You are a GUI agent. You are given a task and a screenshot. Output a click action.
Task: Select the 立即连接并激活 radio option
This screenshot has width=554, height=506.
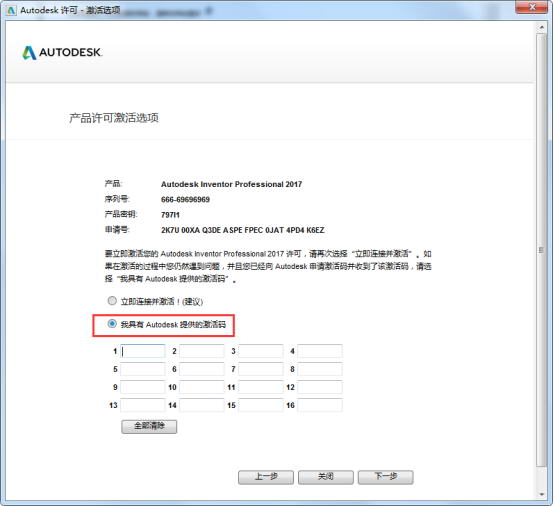tap(112, 301)
